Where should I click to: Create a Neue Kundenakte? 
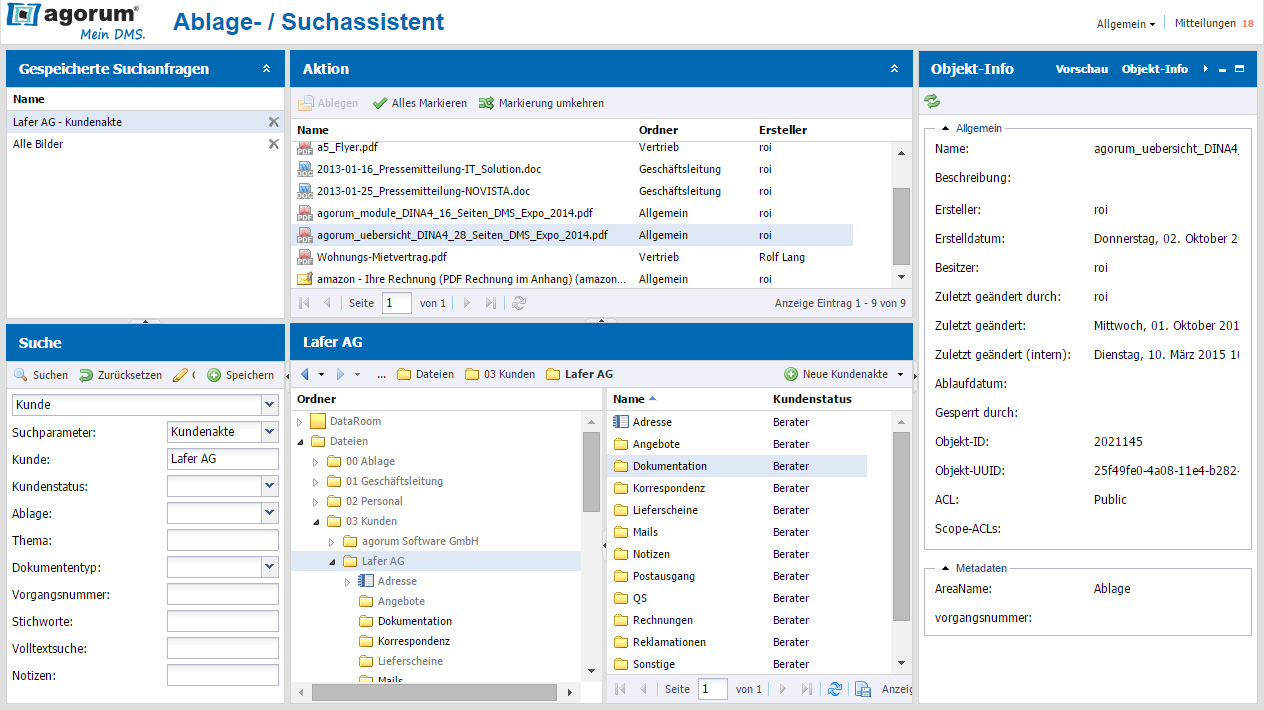[836, 374]
